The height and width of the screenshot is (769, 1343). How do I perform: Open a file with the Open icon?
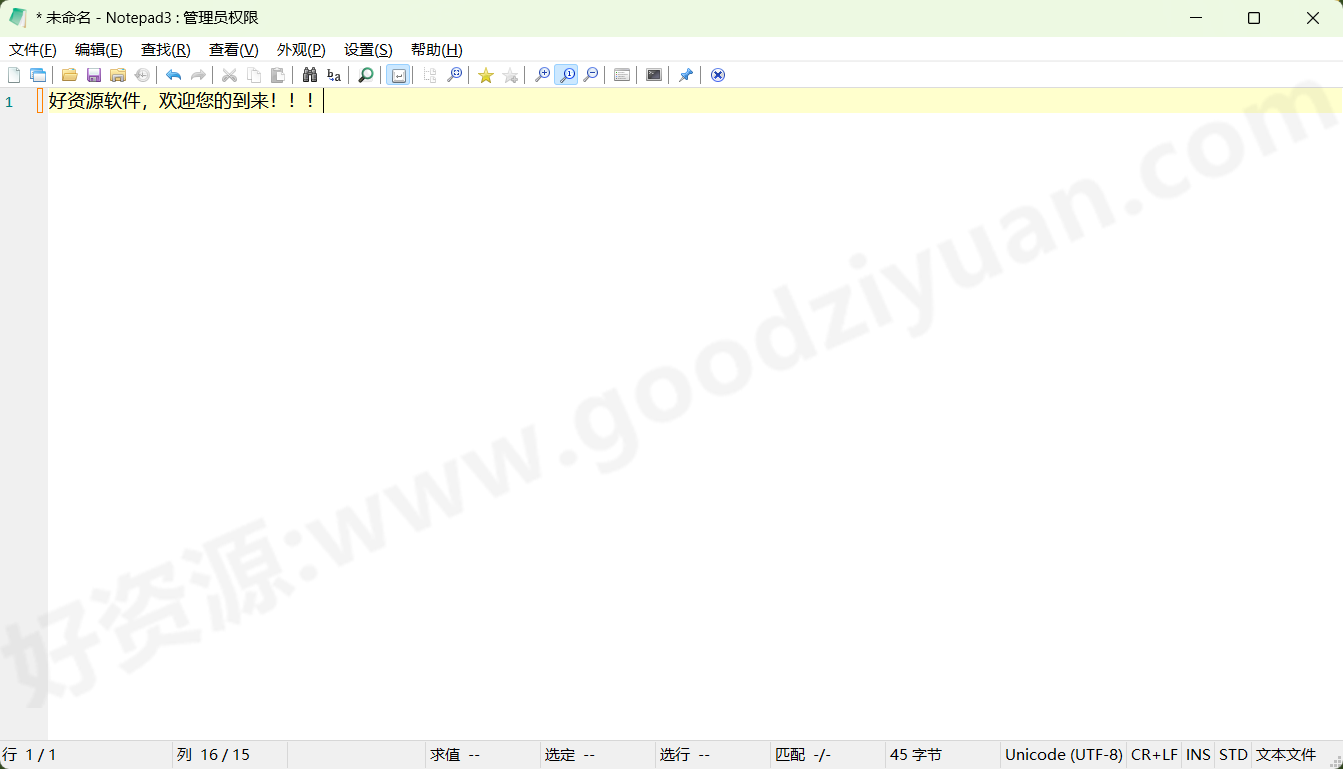[69, 75]
